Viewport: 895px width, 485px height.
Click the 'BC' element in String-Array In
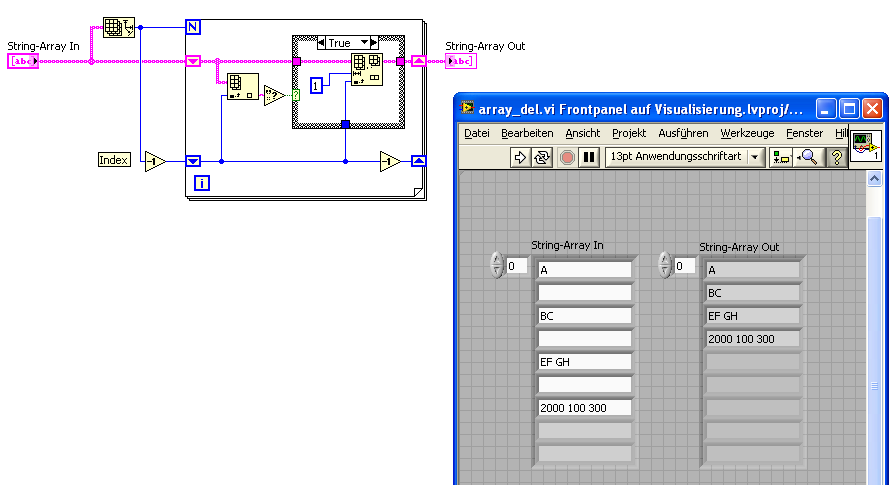click(x=584, y=316)
